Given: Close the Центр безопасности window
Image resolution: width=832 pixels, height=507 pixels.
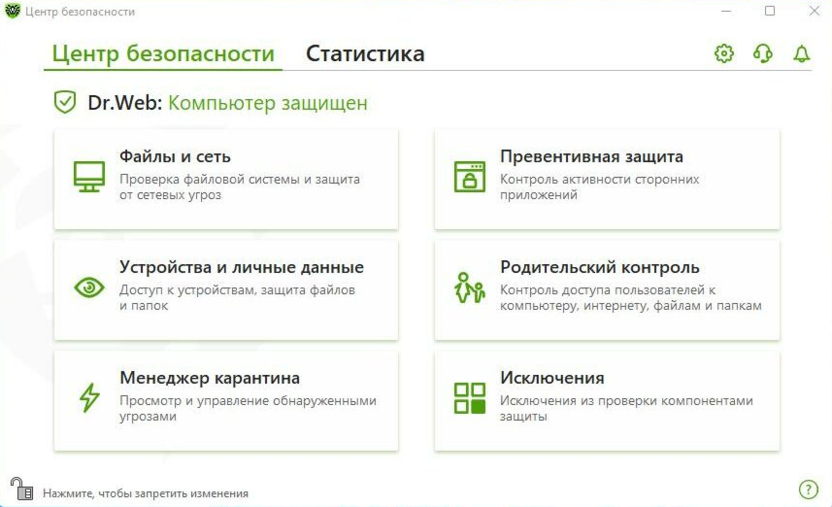Looking at the screenshot, I should click(x=814, y=11).
